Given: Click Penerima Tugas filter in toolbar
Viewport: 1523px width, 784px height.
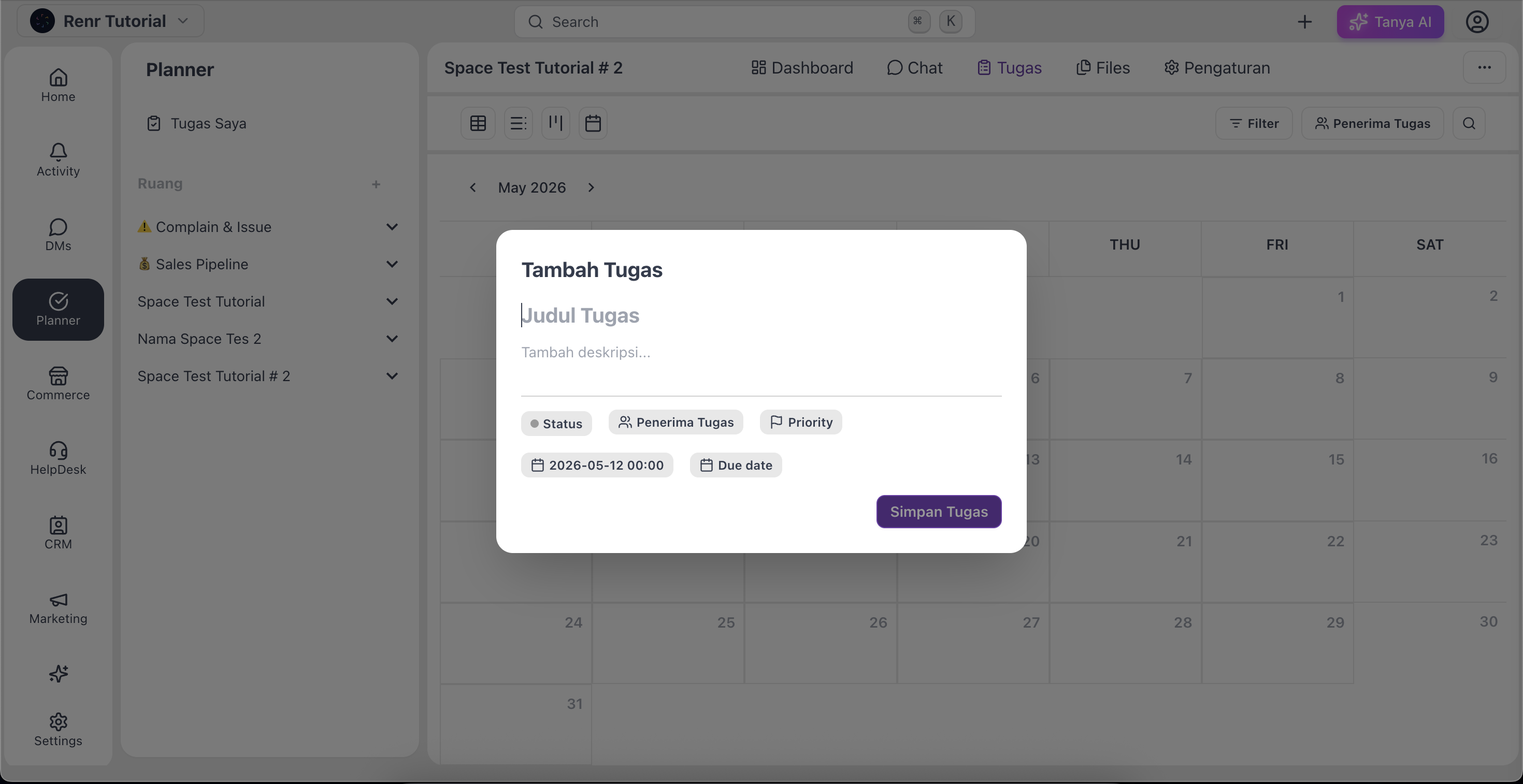Looking at the screenshot, I should click(x=1372, y=123).
